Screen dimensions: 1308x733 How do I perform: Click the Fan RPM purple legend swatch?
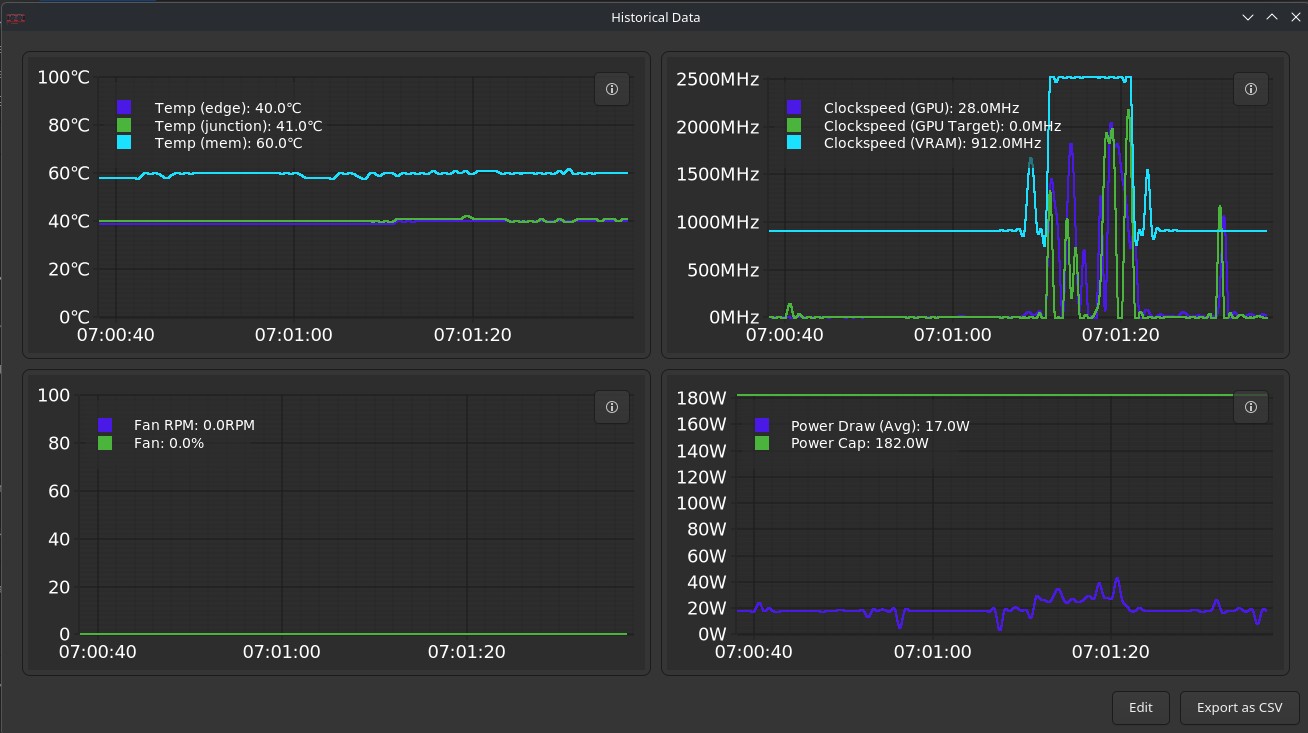coord(105,425)
